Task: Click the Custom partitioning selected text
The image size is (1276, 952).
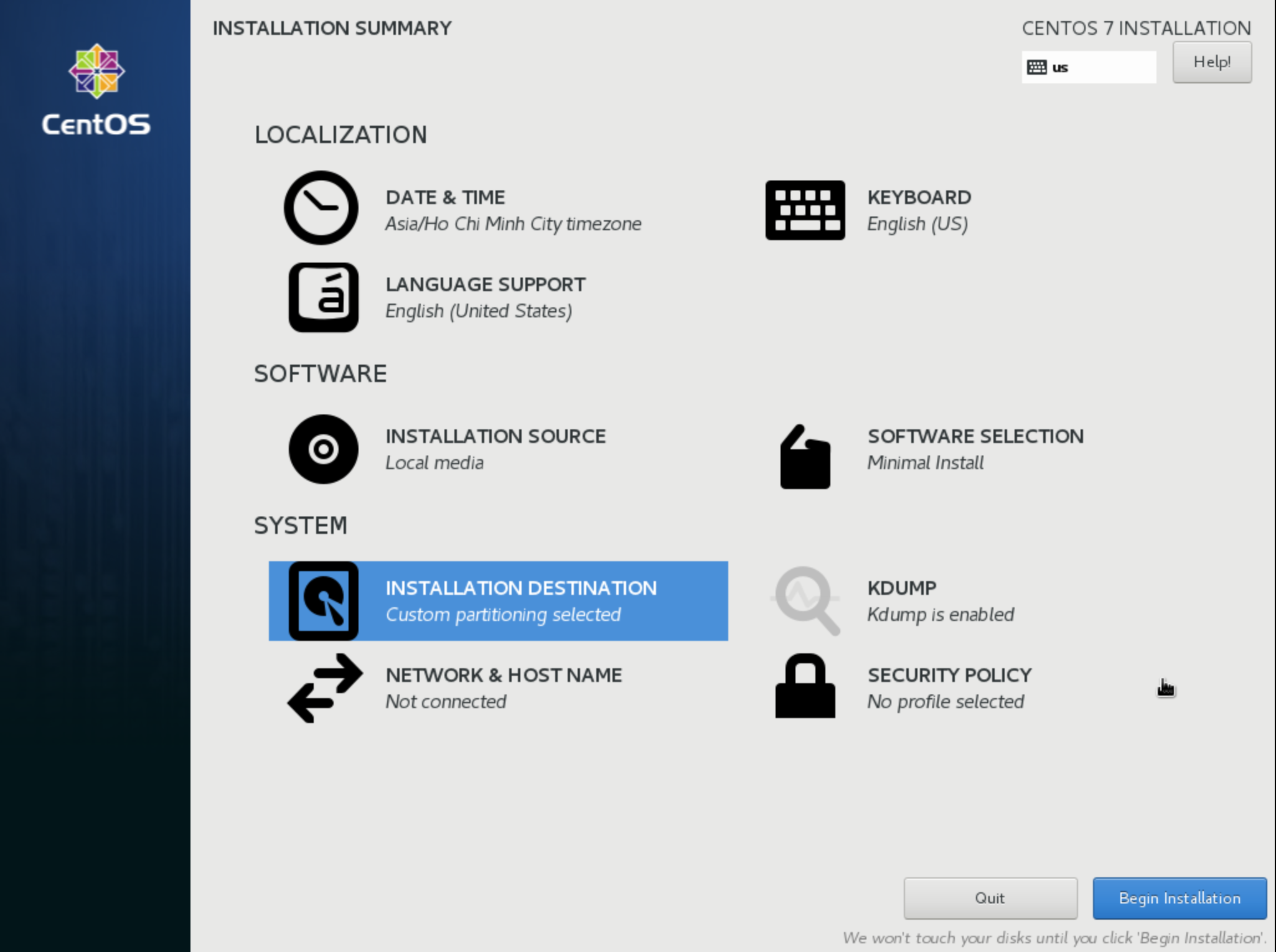Action: point(503,615)
